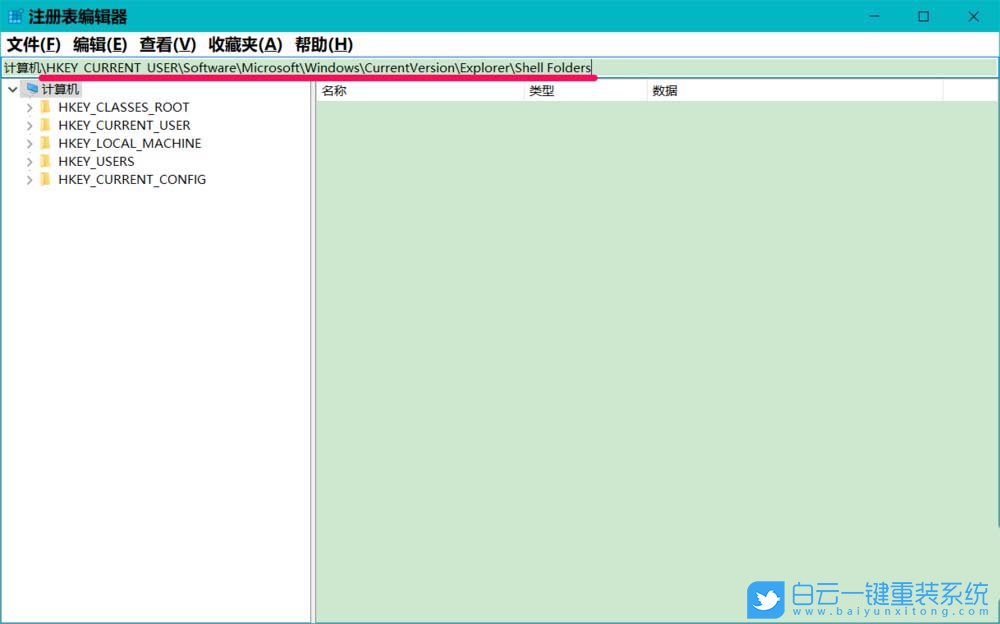The height and width of the screenshot is (624, 1000).
Task: Select the registry path address bar
Action: 500,67
